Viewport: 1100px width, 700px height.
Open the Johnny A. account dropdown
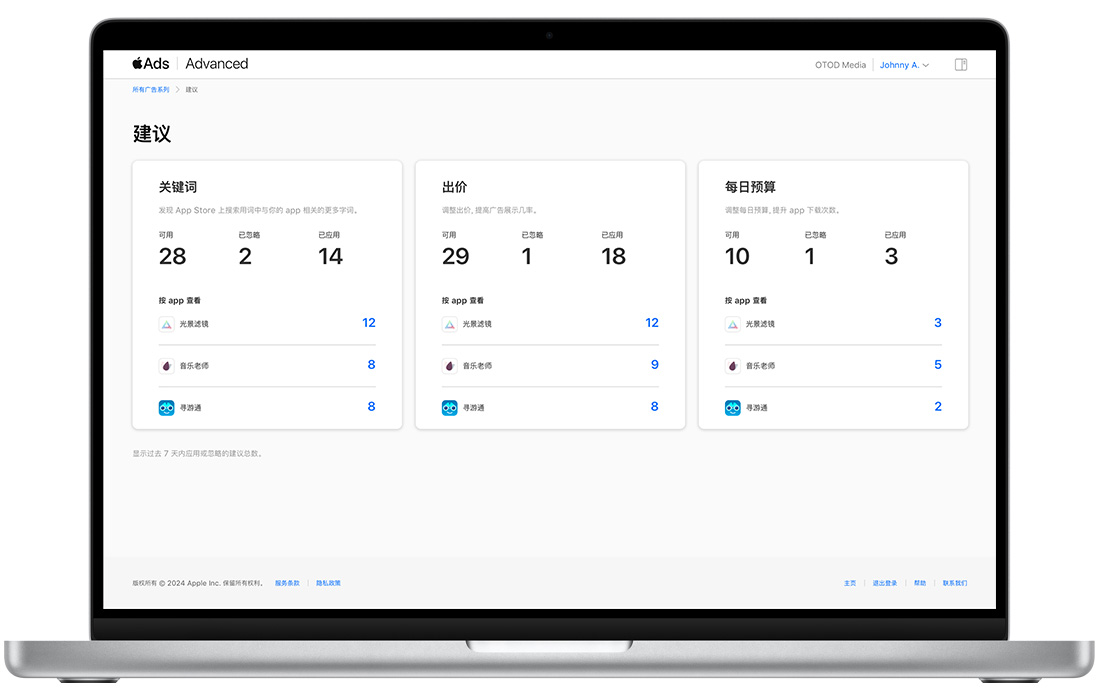point(904,65)
